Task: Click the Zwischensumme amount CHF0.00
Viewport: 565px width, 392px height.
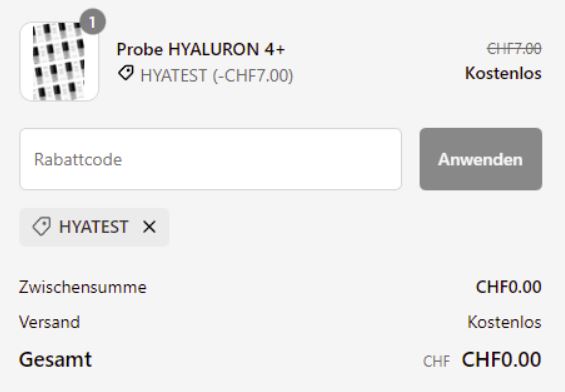Action: coord(509,287)
